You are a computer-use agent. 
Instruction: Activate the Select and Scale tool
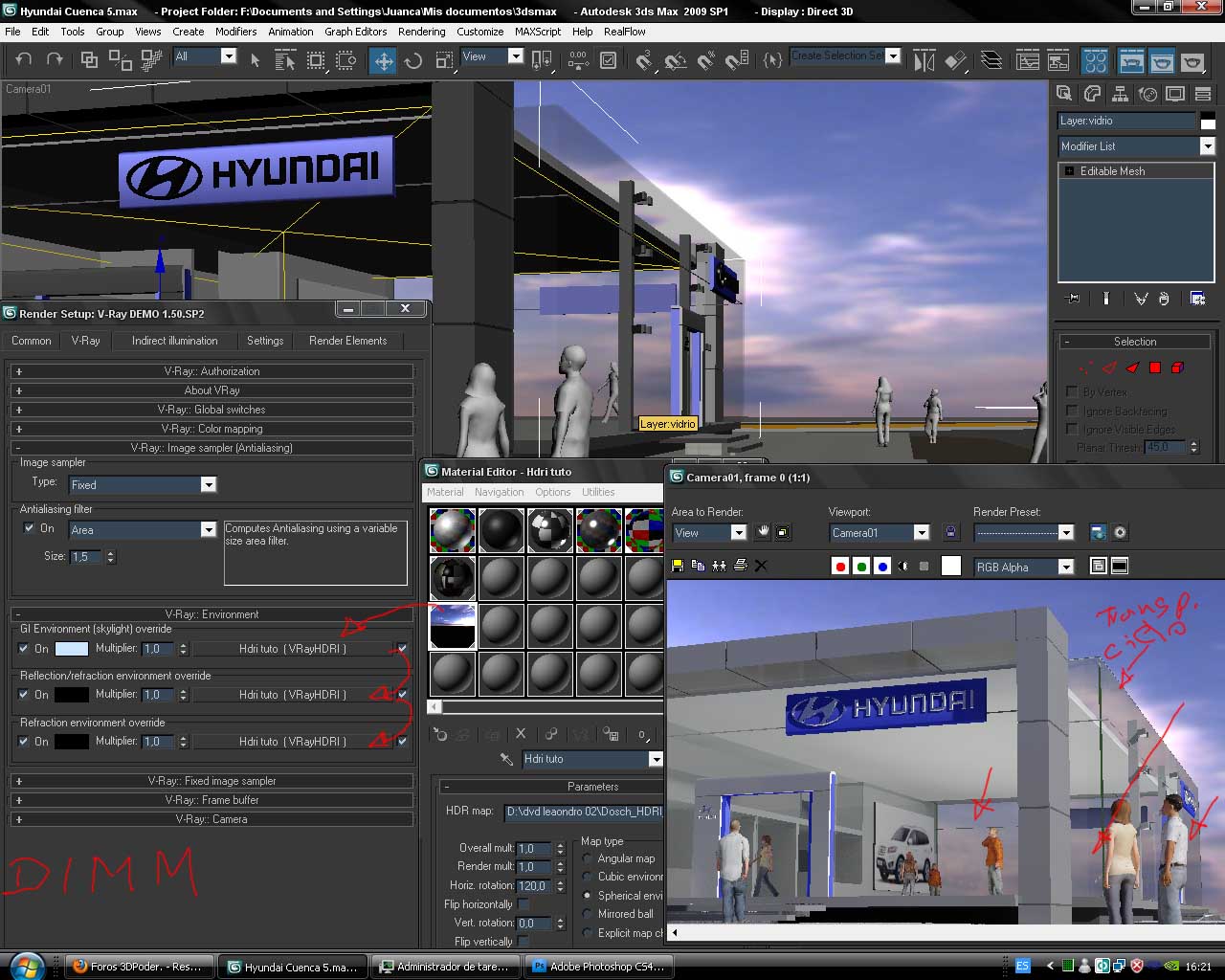[x=444, y=60]
